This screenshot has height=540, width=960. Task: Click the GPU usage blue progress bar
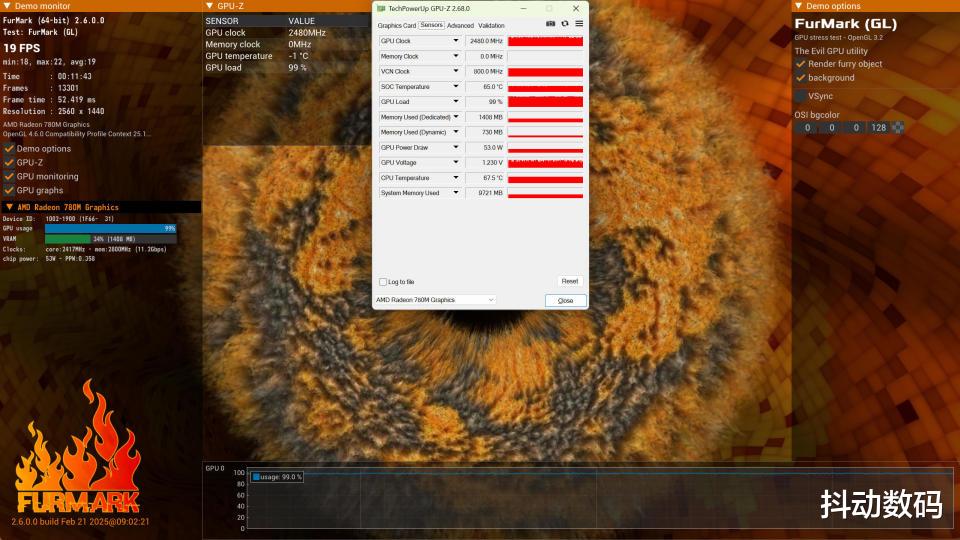pos(110,228)
